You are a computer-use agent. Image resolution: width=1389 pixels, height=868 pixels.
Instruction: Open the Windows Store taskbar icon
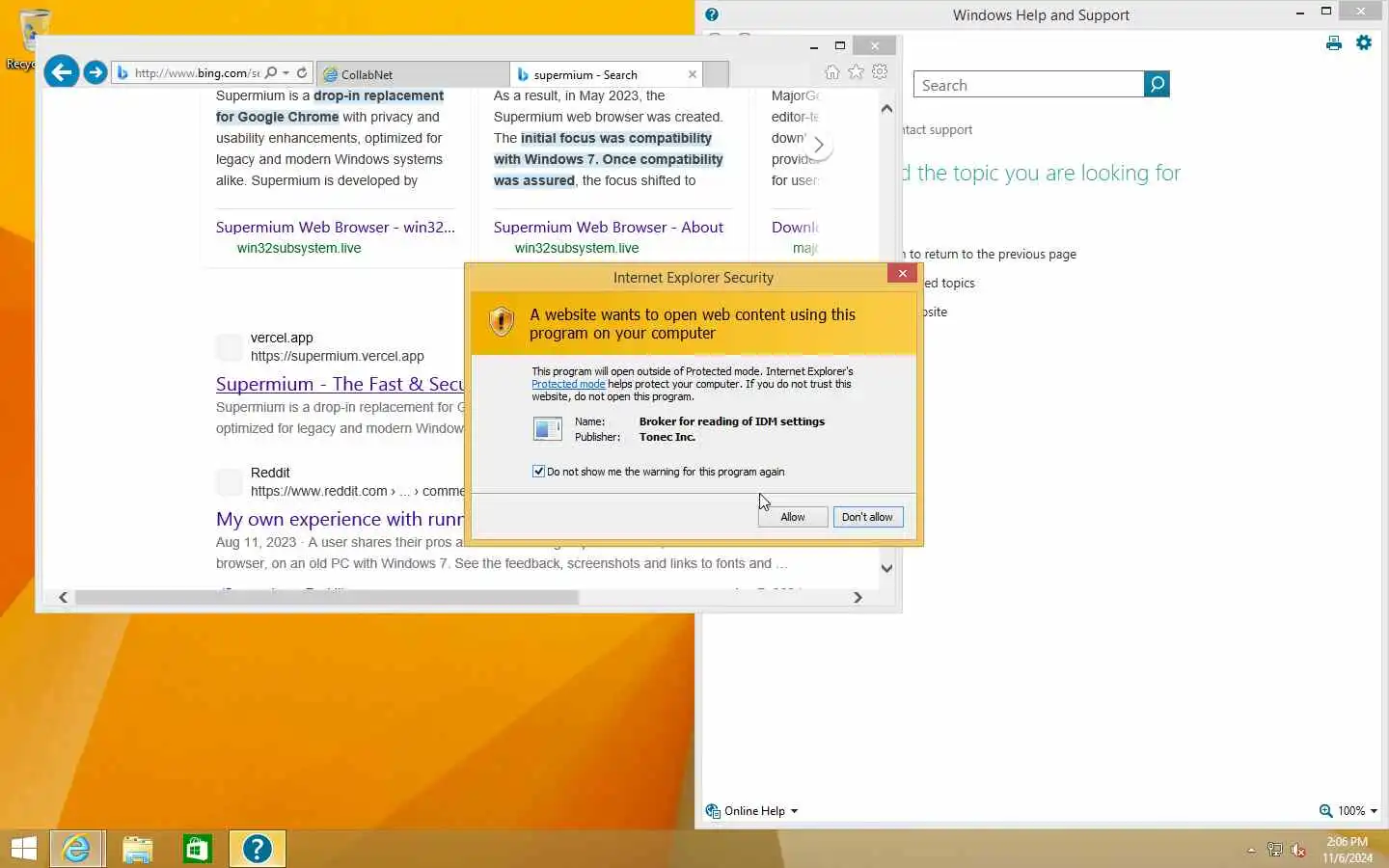tap(197, 849)
